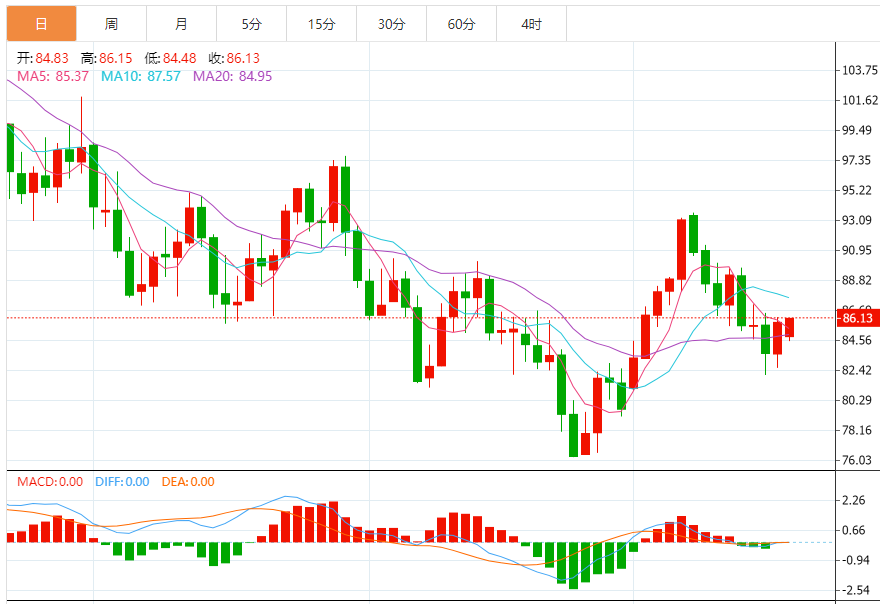Click the 收:86.13 close price text
Screen dimensions: 880x604
click(x=235, y=58)
